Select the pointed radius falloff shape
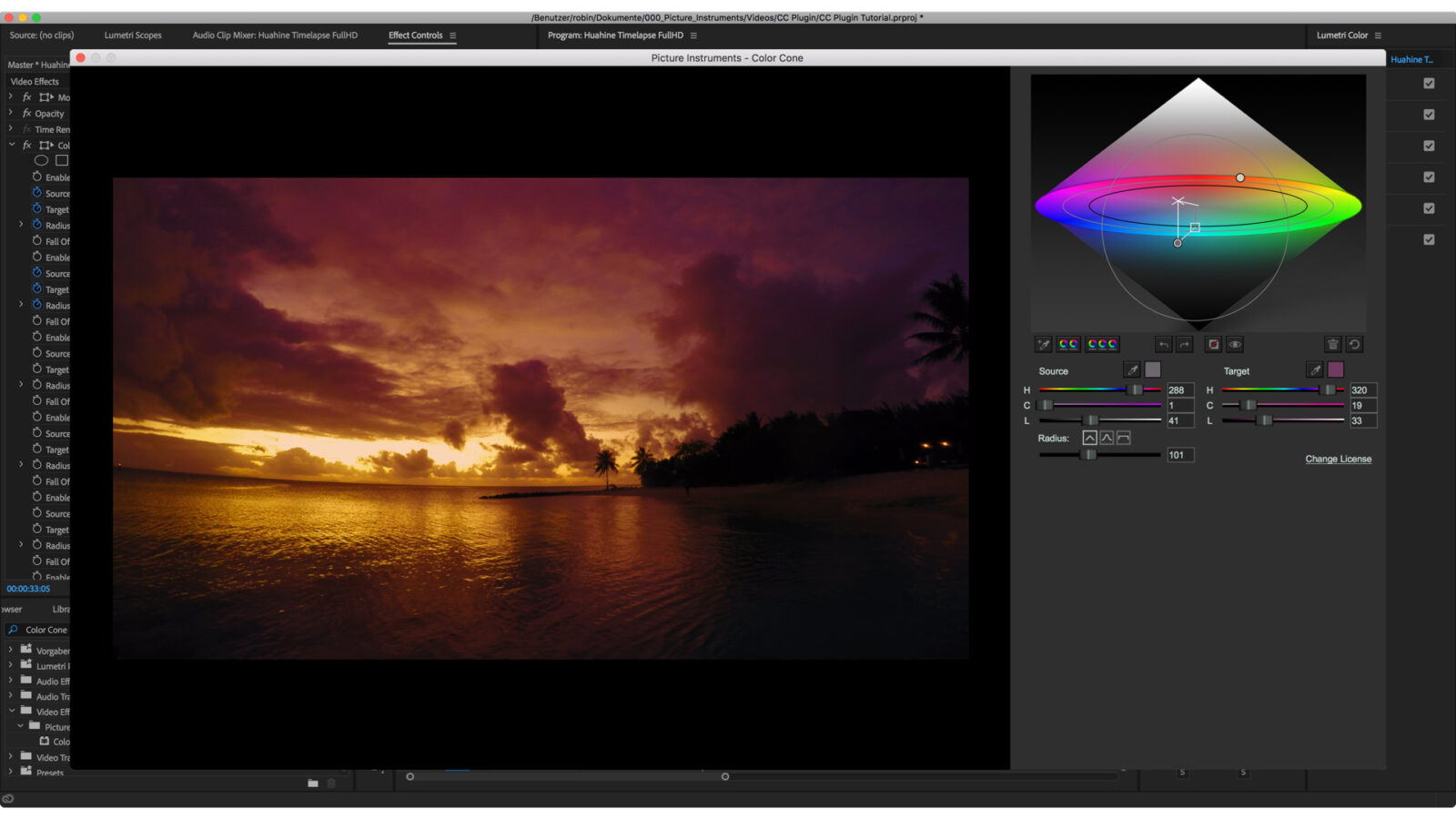Viewport: 1456px width, 819px height. click(x=1089, y=438)
